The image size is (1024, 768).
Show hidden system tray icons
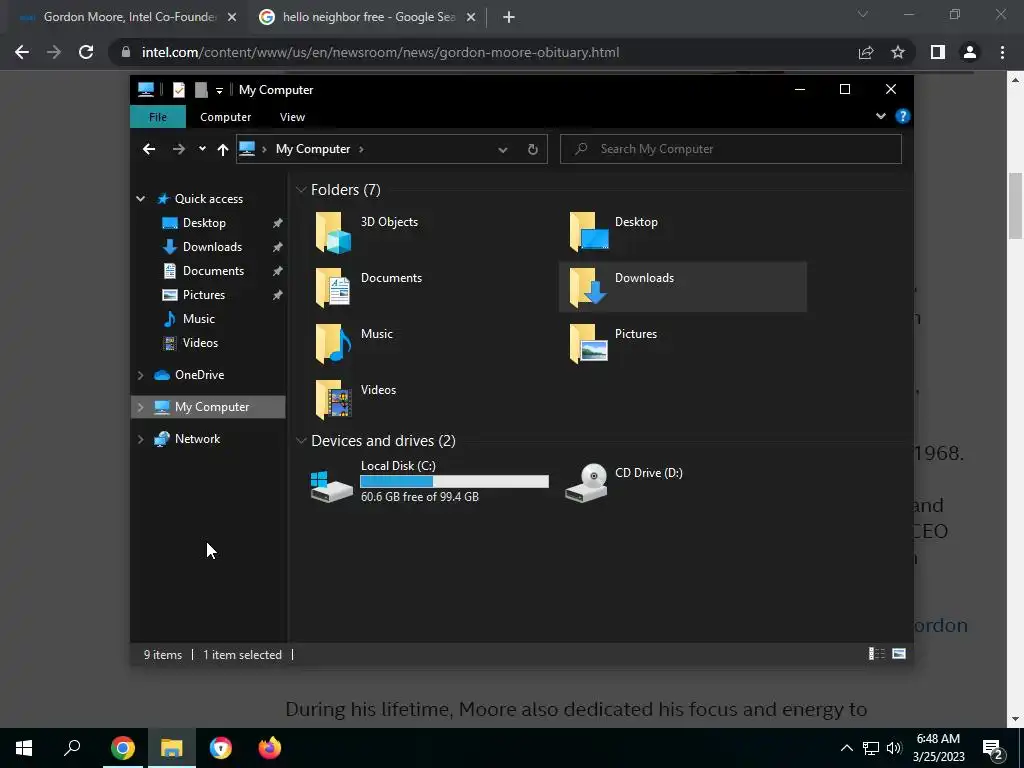click(x=846, y=748)
